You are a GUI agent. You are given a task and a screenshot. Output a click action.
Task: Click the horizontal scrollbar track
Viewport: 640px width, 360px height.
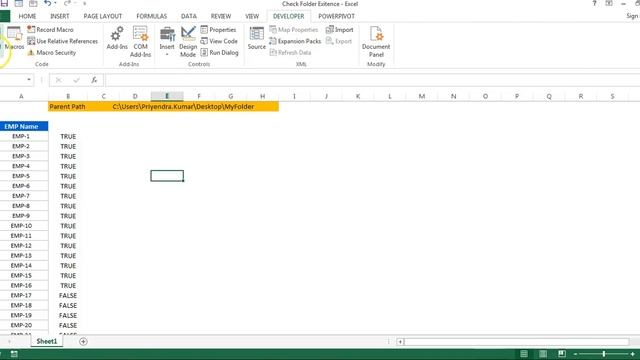coord(517,342)
